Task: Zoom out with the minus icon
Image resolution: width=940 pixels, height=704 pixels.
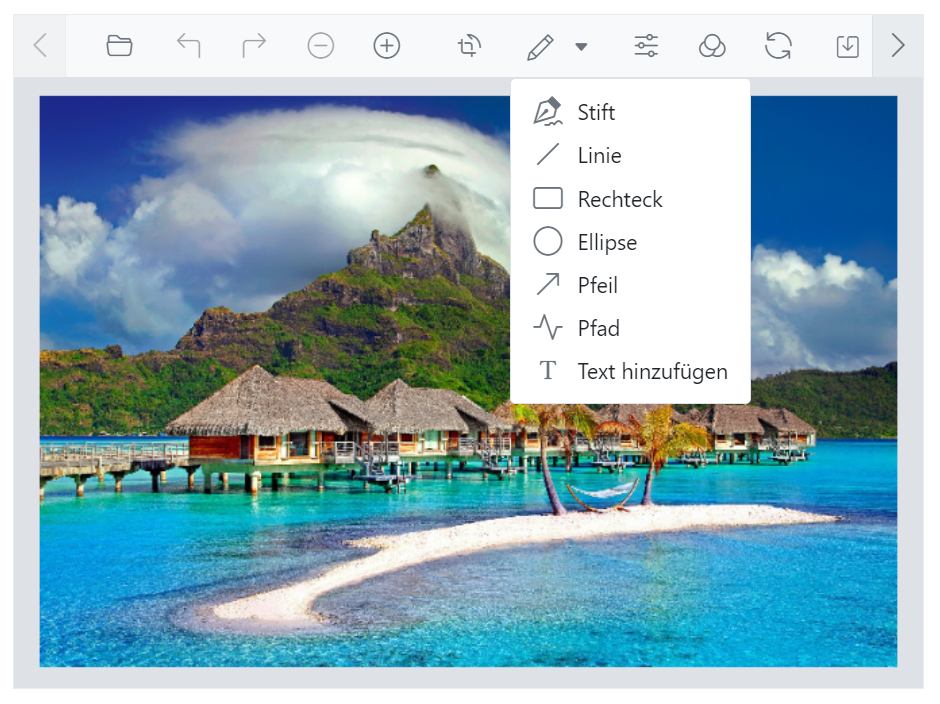Action: tap(321, 46)
